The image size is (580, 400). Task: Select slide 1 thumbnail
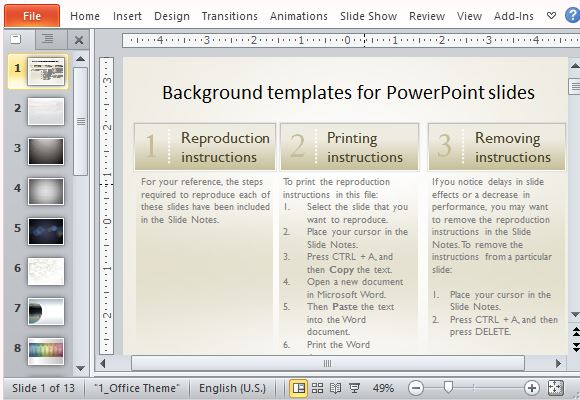46,71
